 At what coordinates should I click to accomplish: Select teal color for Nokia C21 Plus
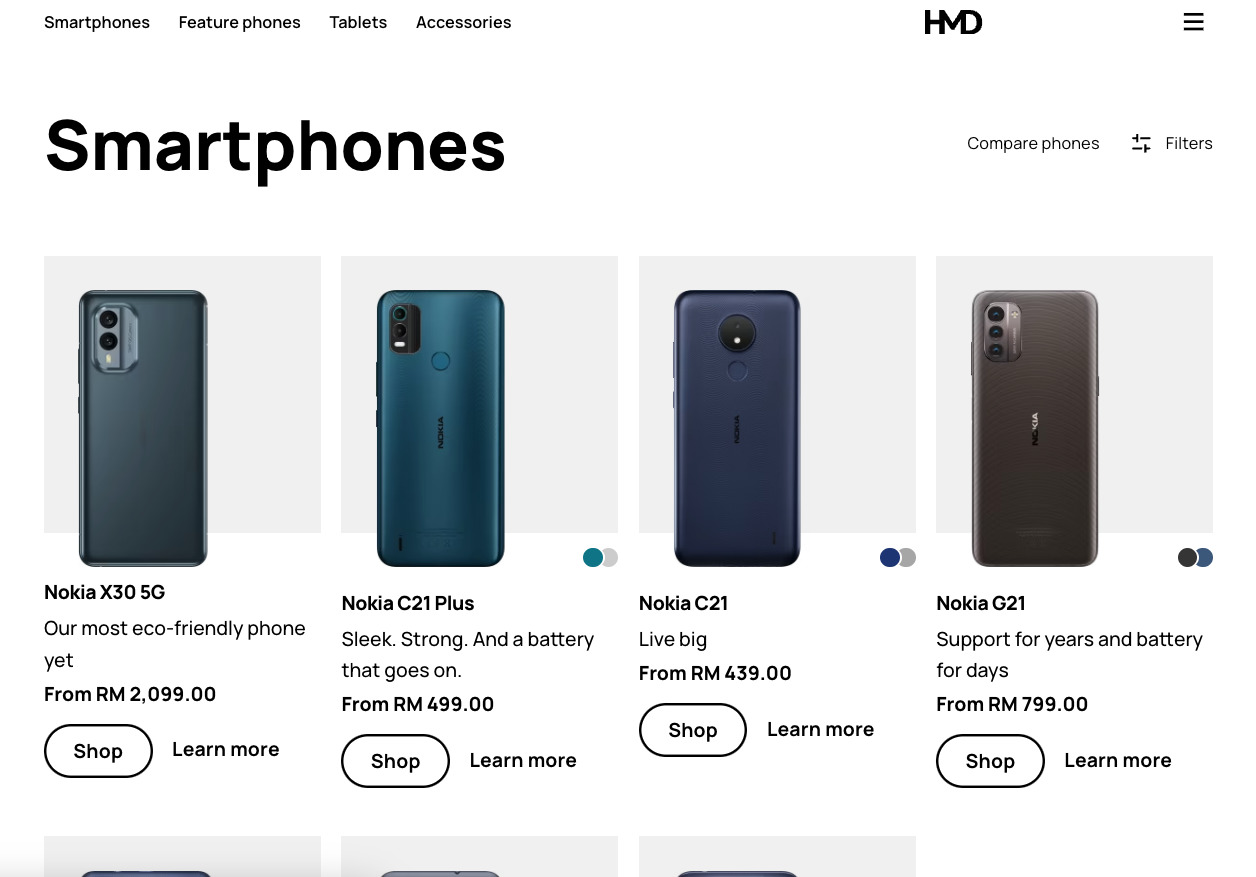(592, 557)
